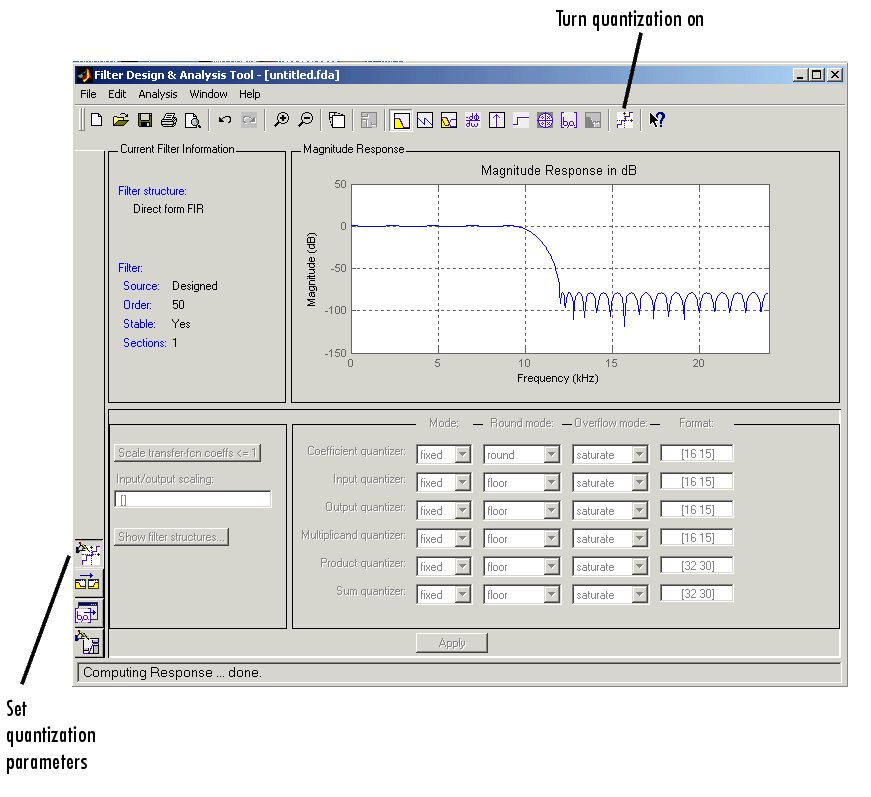Viewport: 871px width, 797px height.
Task: Open Sum quantizer Round mode dropdown
Action: [x=521, y=594]
